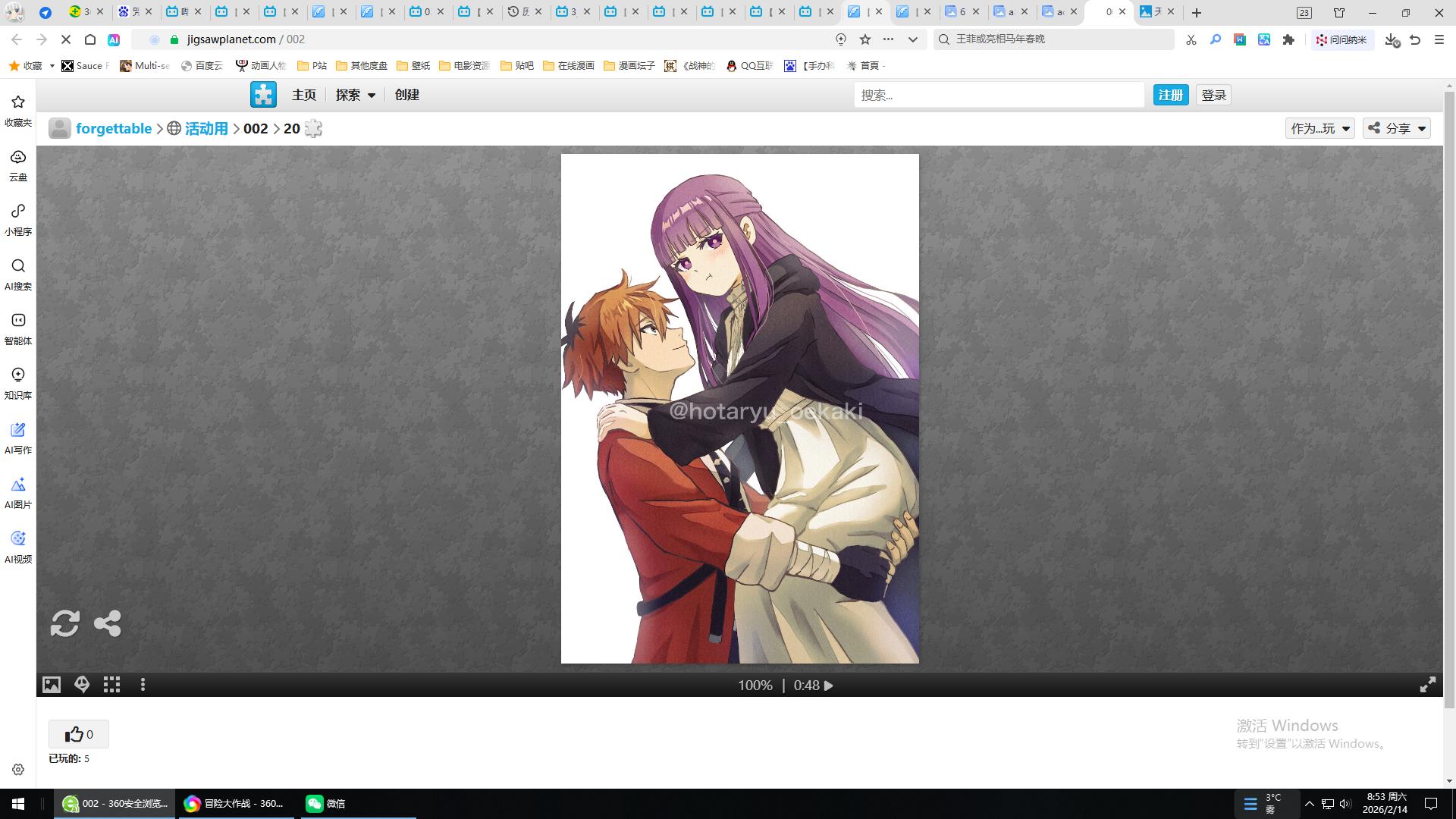This screenshot has height=819, width=1456.
Task: Go to the 主页 menu item
Action: pos(303,95)
